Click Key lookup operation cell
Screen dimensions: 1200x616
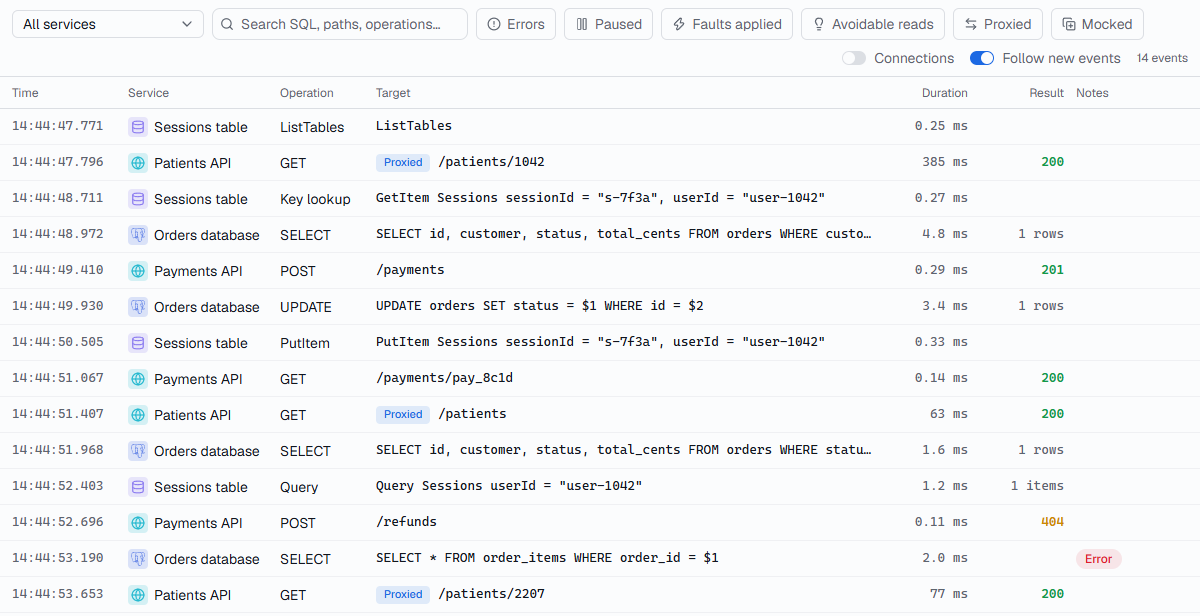(315, 199)
